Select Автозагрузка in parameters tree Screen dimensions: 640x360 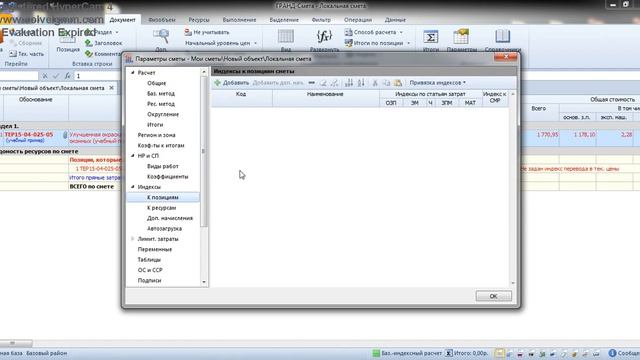[164, 229]
